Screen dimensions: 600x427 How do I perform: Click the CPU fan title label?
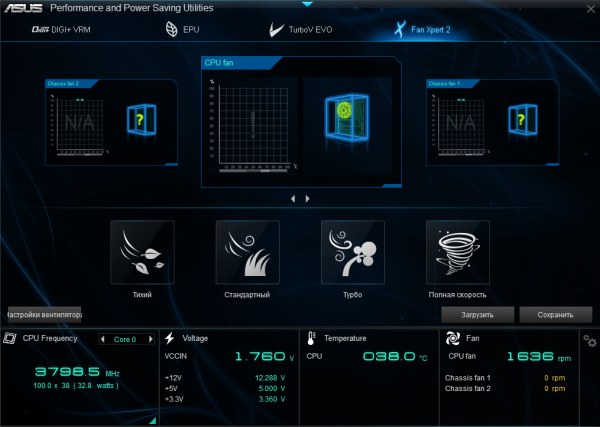tap(219, 63)
